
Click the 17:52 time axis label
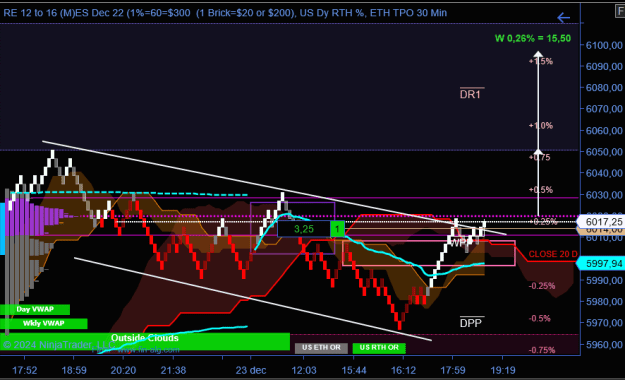25,370
